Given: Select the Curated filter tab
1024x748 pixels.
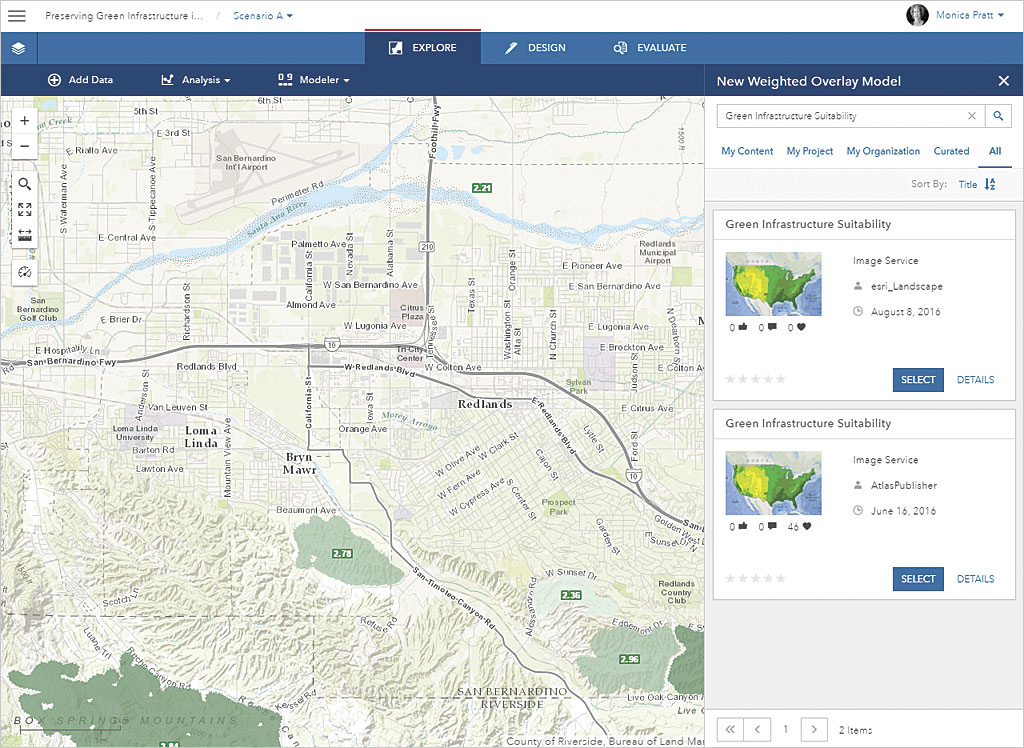Looking at the screenshot, I should pos(951,151).
